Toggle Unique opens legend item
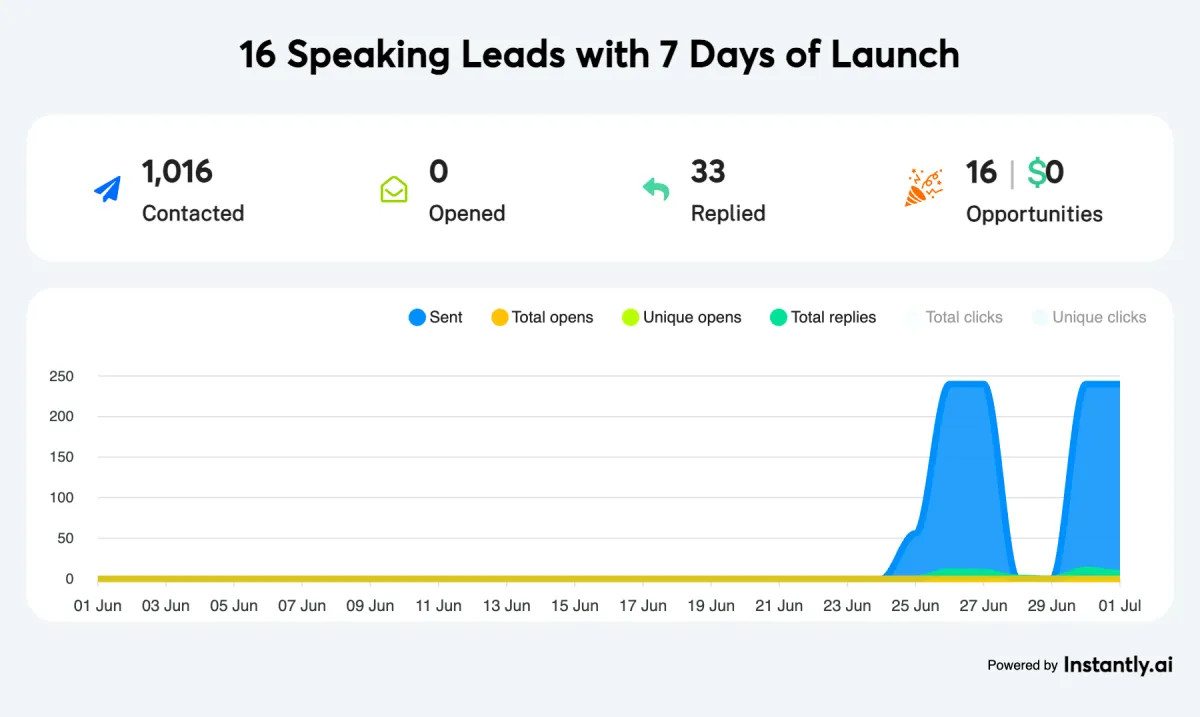 tap(682, 317)
